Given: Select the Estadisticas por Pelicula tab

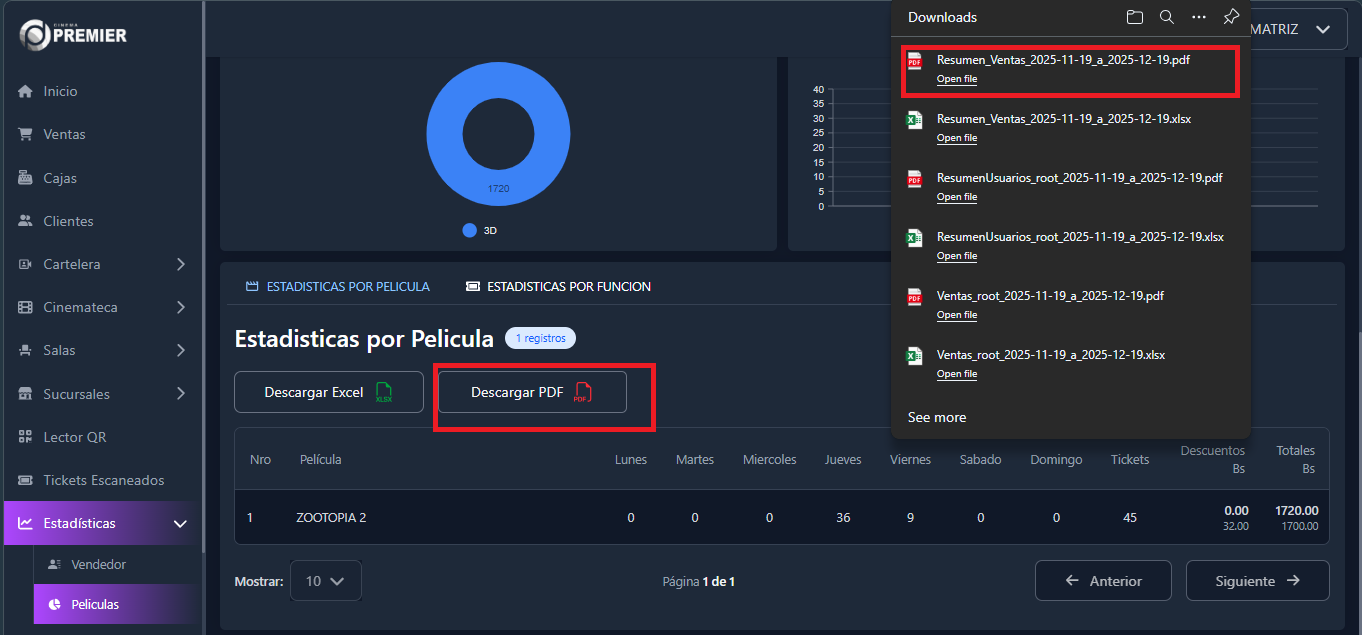Looking at the screenshot, I should tap(338, 287).
